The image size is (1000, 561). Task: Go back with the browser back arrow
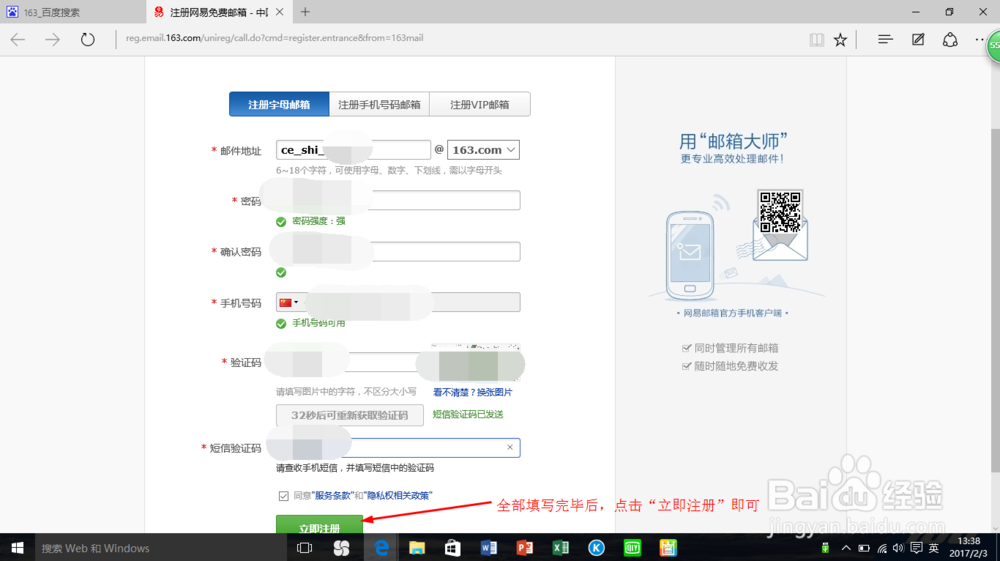click(18, 40)
